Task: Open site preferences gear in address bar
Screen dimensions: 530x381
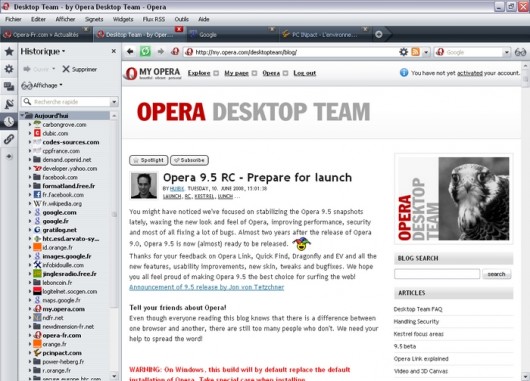Action: 404,52
